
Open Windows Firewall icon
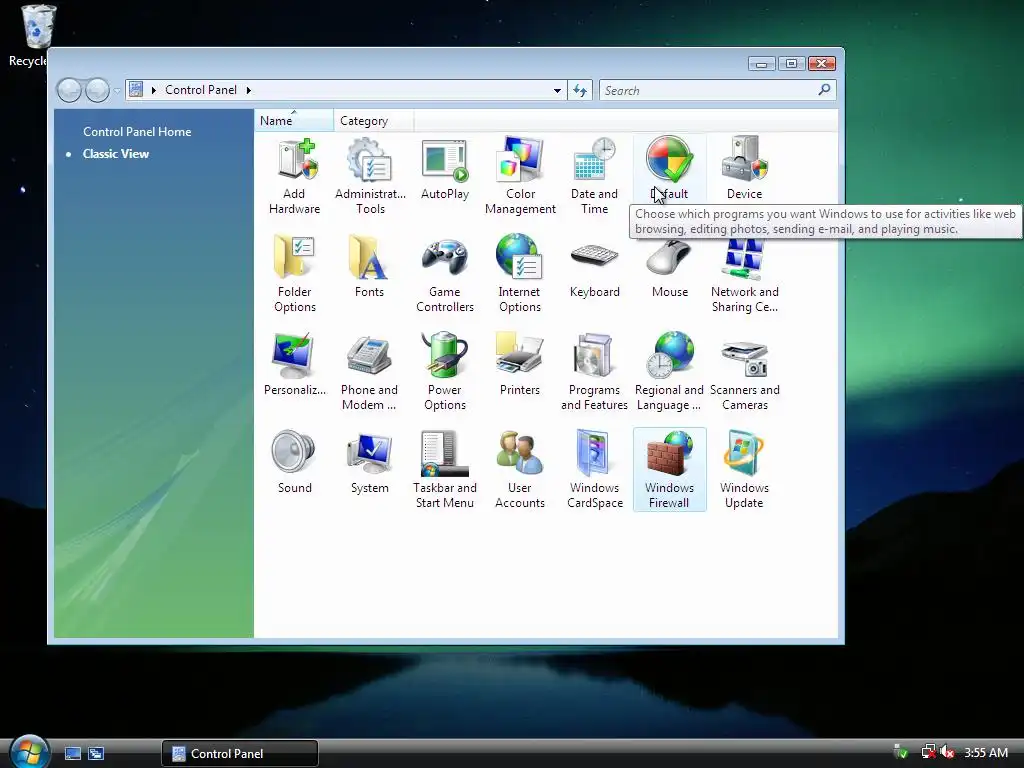click(x=669, y=469)
